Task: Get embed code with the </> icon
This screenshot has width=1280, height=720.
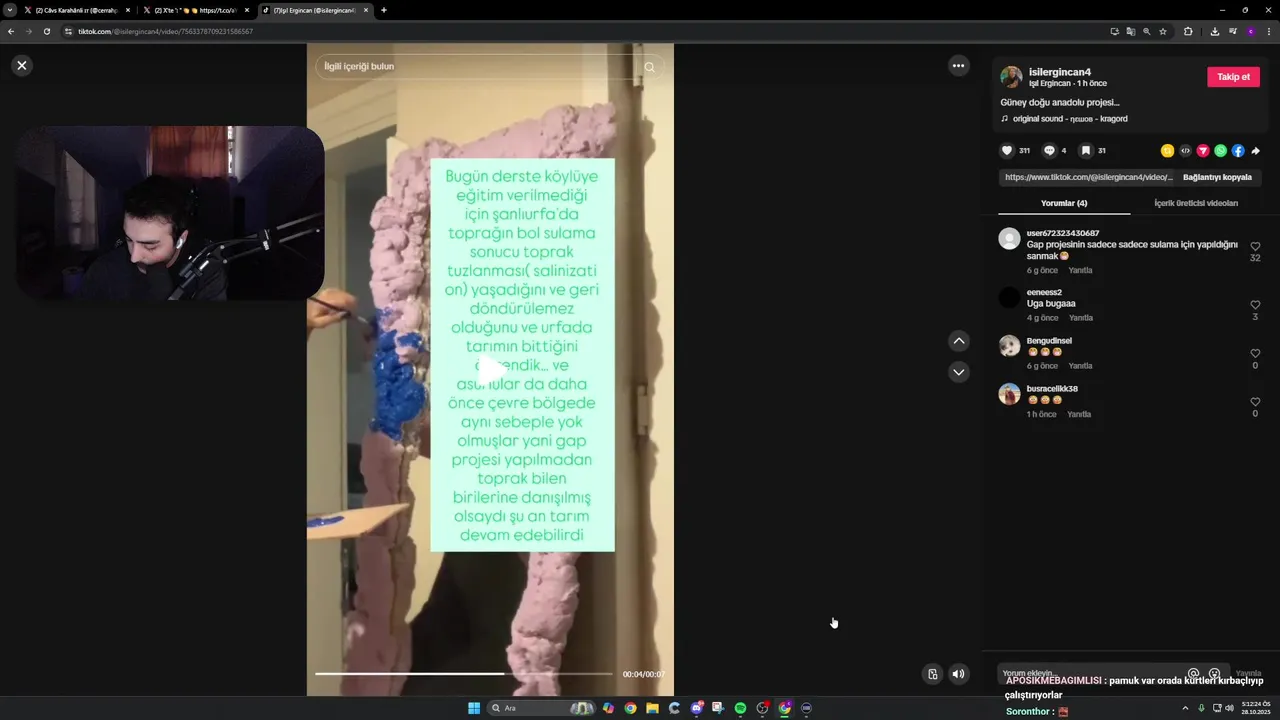Action: pos(1185,151)
